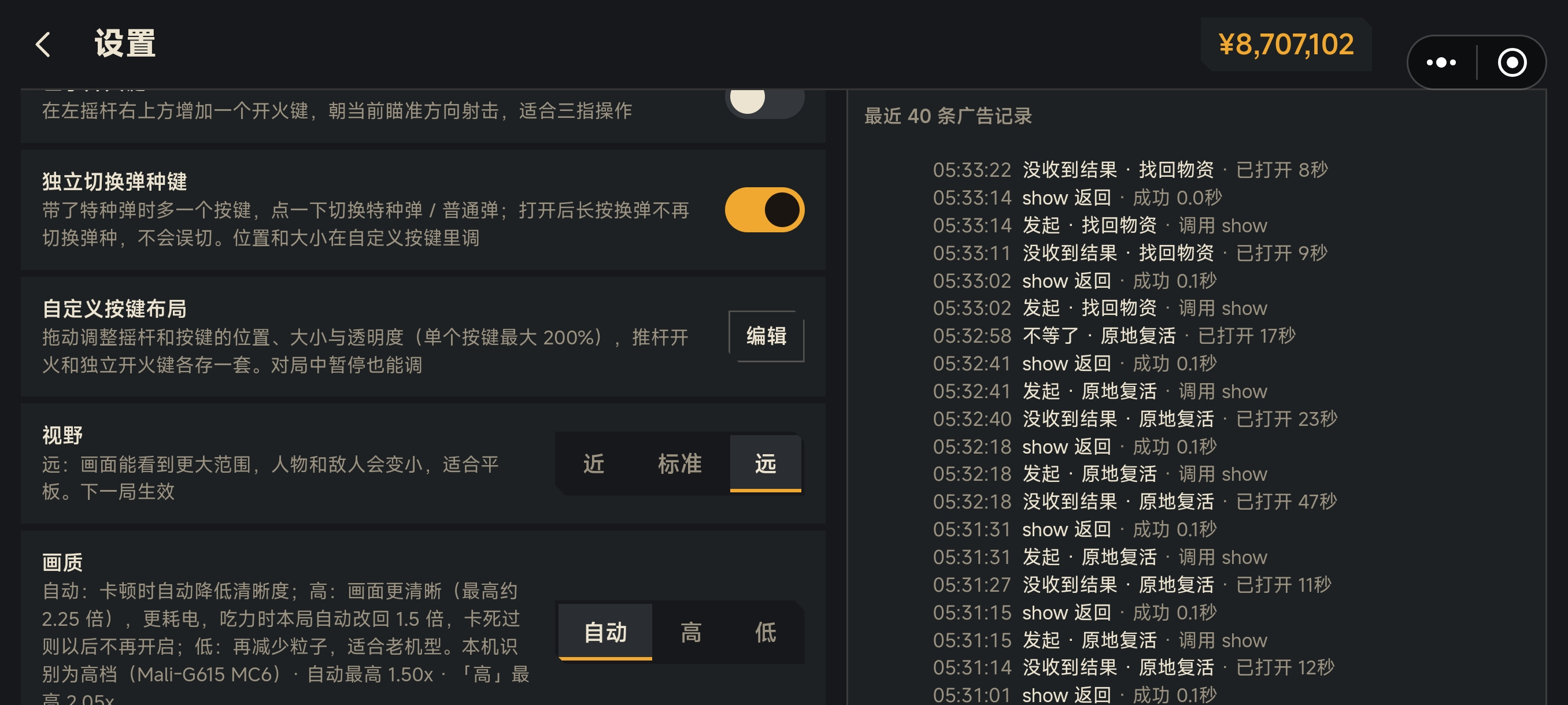The image size is (1568, 705).
Task: Click the 最近 40 条广告记录 heading
Action: tap(948, 116)
